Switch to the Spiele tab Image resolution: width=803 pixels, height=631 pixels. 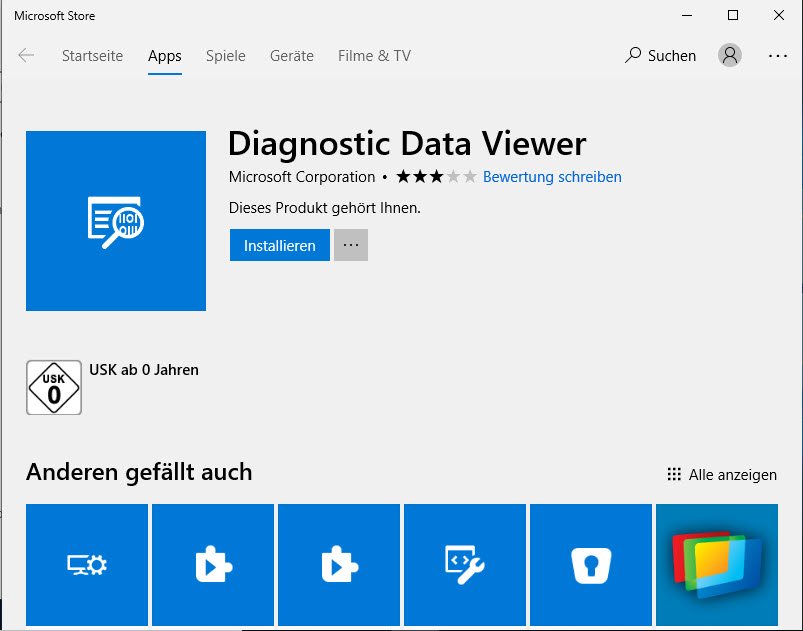click(225, 55)
